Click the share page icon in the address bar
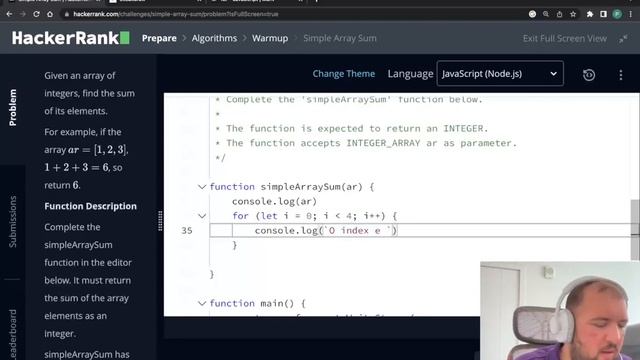Screen dimensions: 640x360 [x=559, y=14]
